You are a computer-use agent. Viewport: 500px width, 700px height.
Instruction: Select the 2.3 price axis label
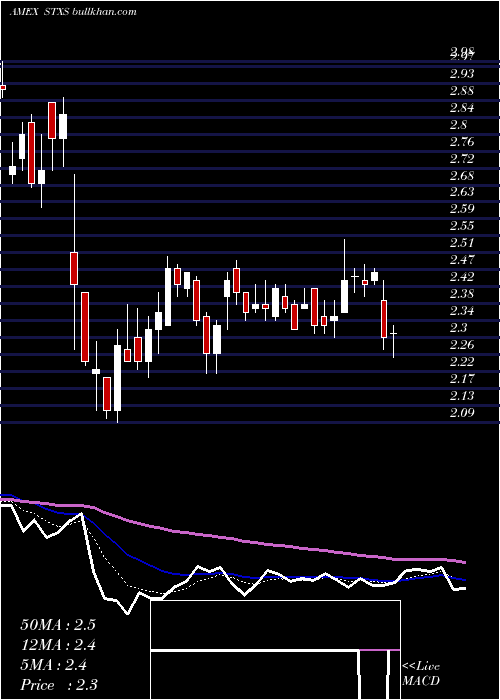click(458, 328)
